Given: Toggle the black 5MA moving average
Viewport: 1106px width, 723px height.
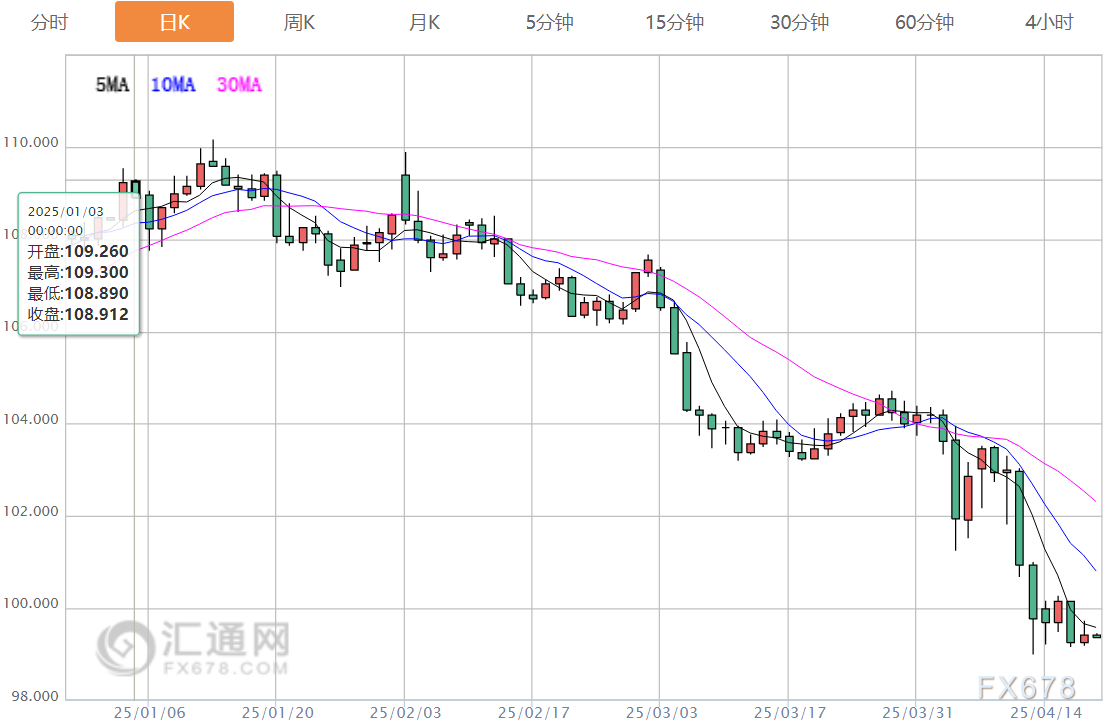Looking at the screenshot, I should point(114,86).
